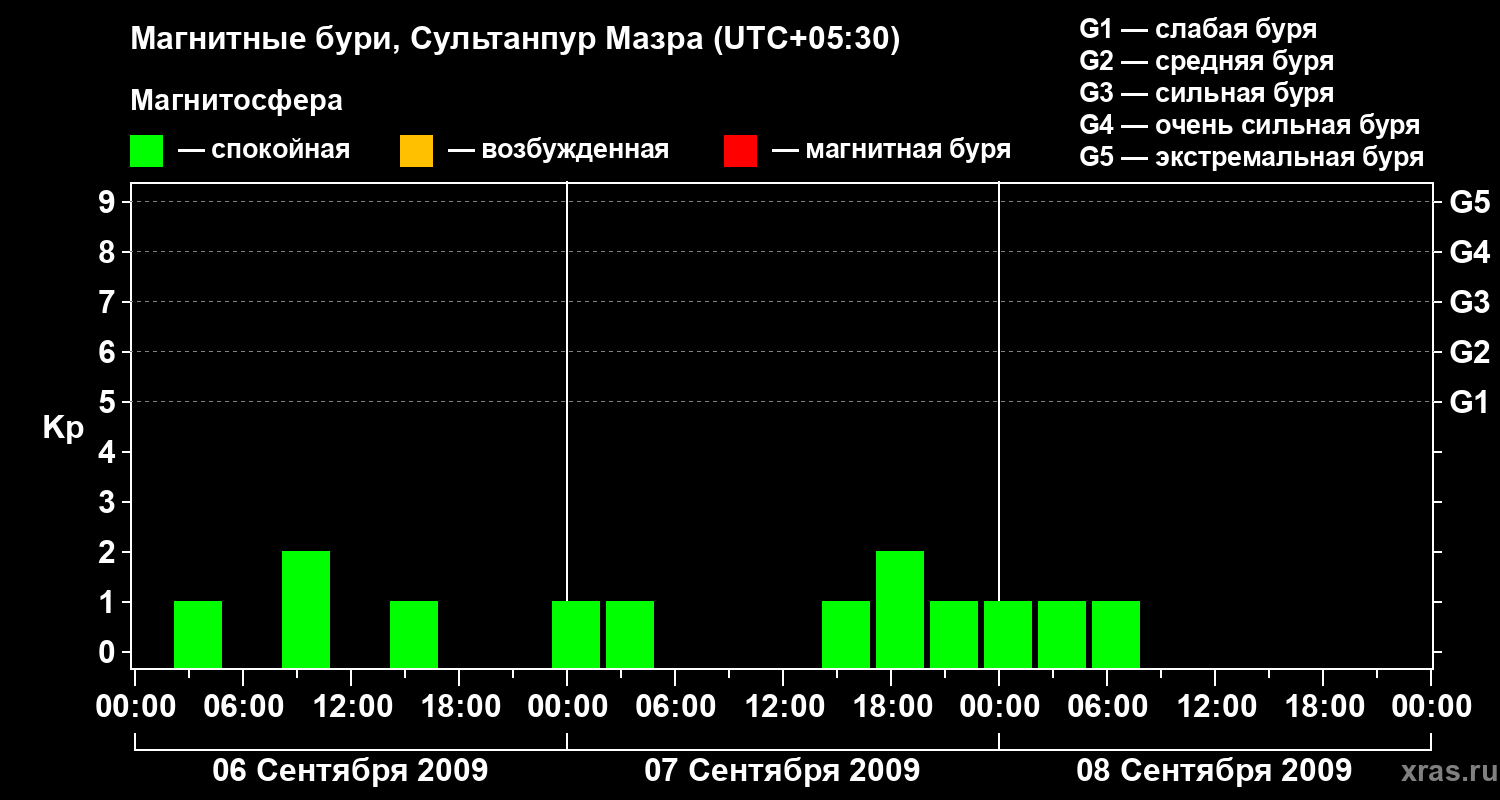The width and height of the screenshot is (1500, 800).
Task: Click the '— спокойная' legend label
Action: click(264, 151)
